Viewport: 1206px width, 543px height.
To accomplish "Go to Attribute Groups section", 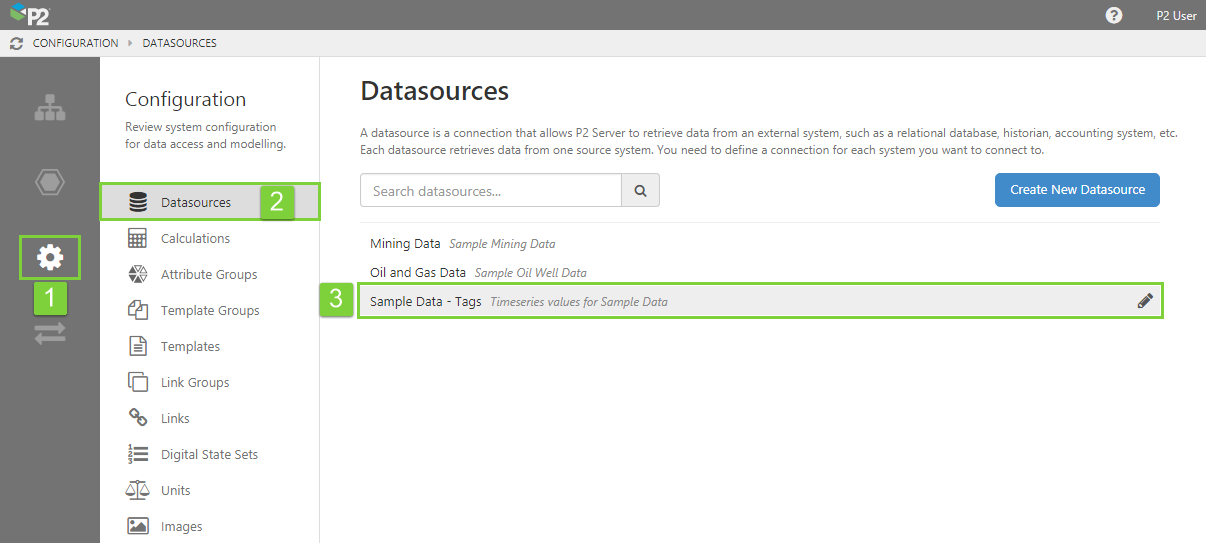I will click(208, 275).
